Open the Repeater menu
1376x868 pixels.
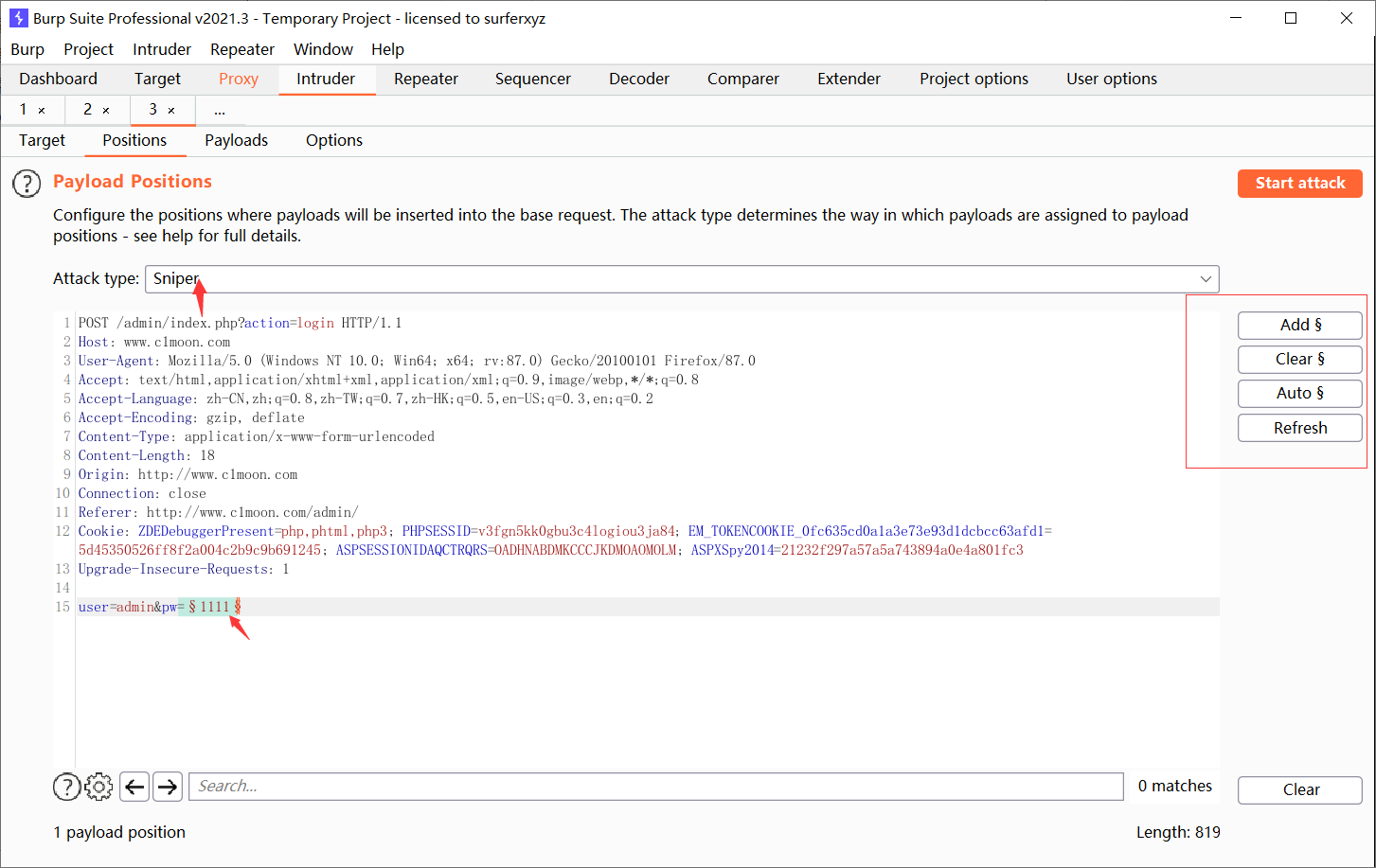coord(242,49)
